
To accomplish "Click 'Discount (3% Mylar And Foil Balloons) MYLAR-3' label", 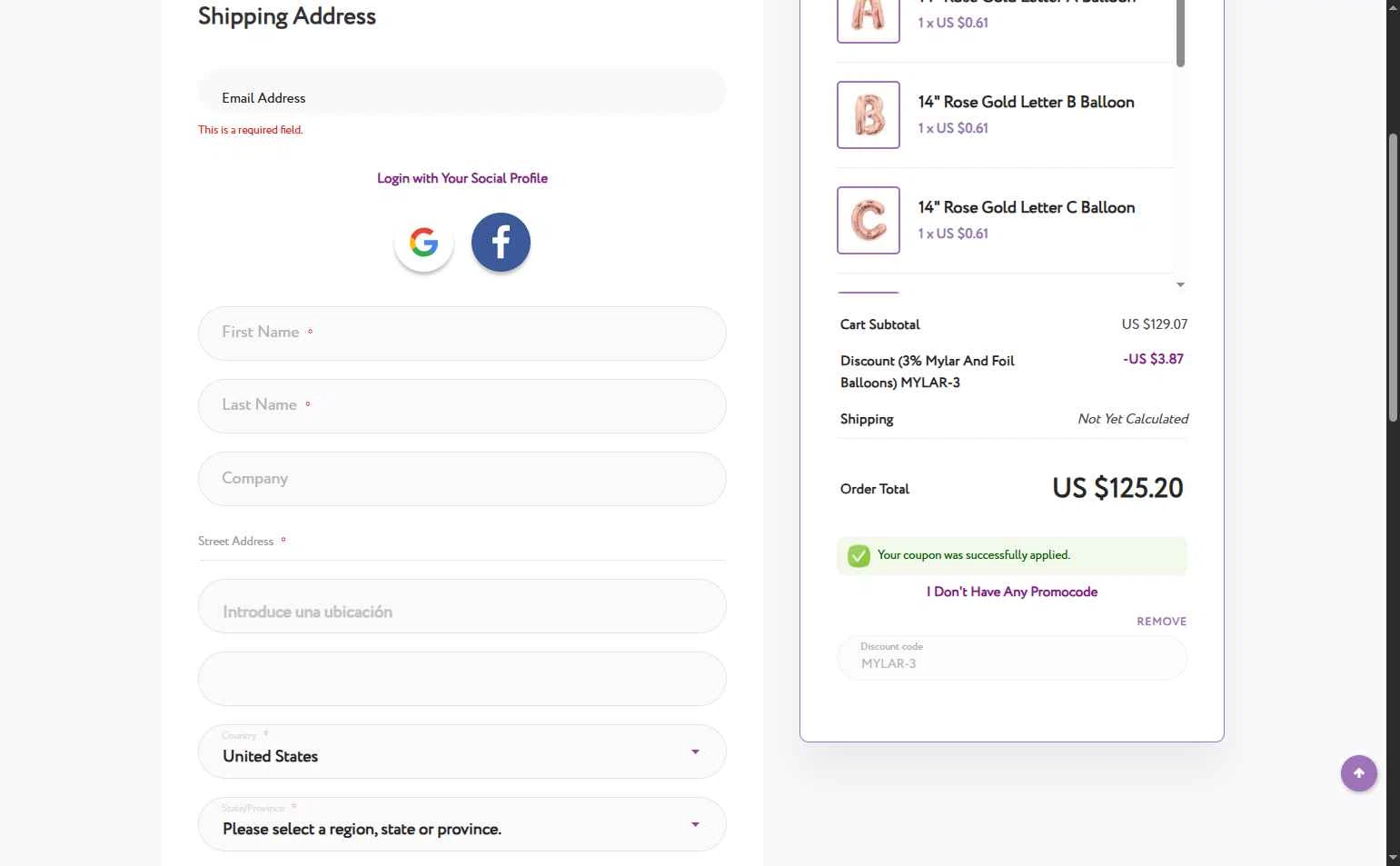I will pyautogui.click(x=928, y=372).
